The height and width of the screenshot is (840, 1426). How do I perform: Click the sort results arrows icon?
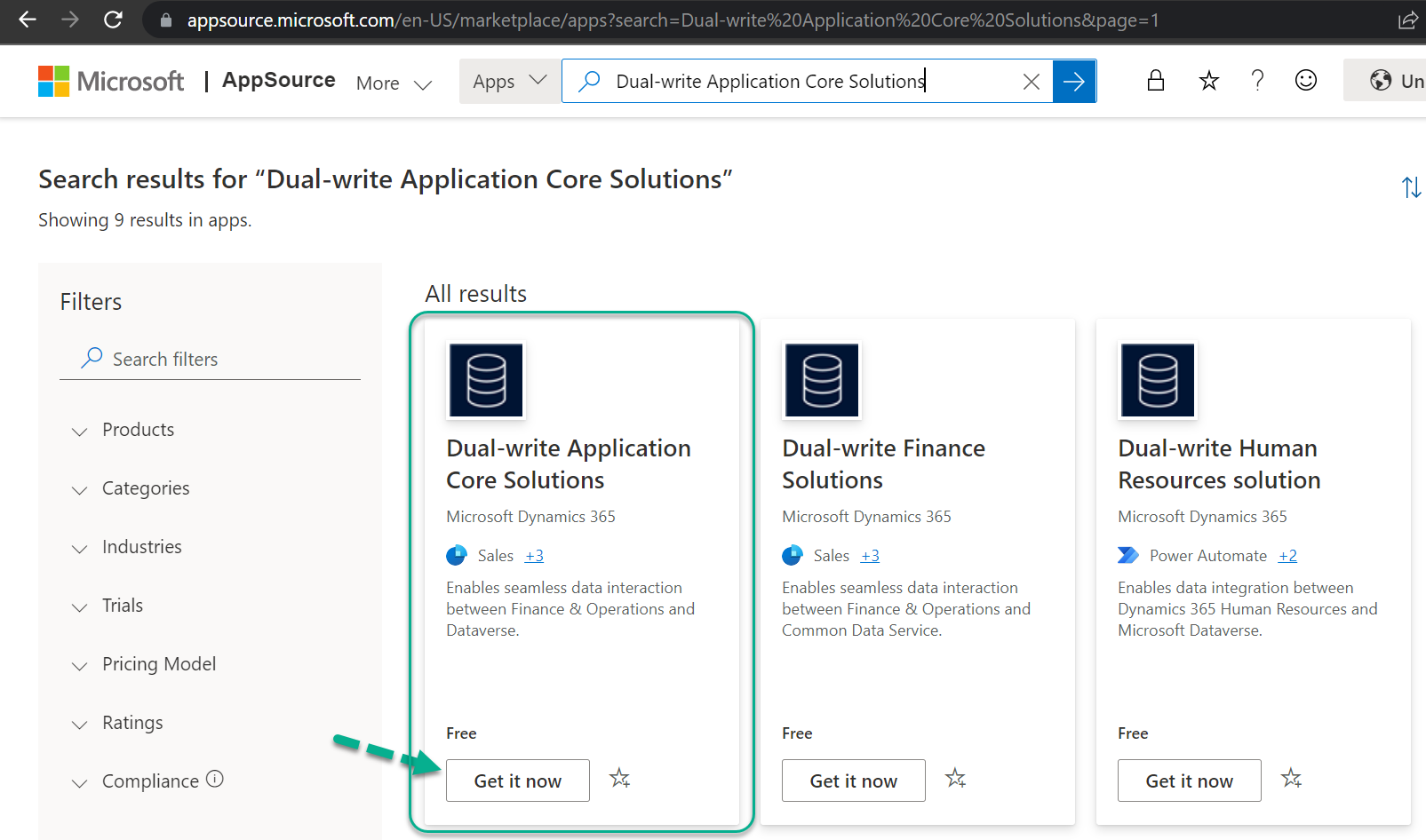[x=1411, y=187]
